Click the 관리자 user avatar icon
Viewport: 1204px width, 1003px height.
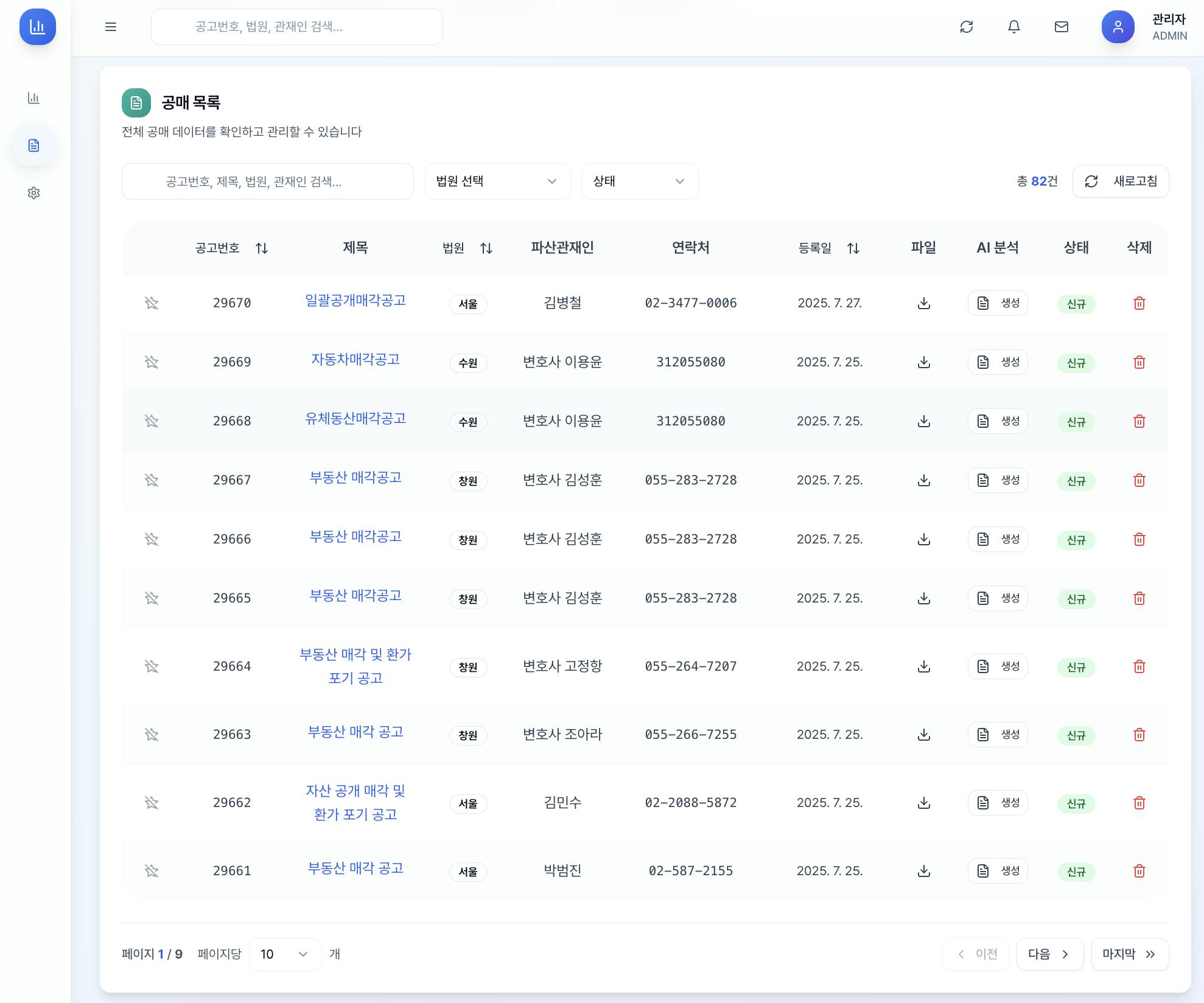(x=1118, y=27)
